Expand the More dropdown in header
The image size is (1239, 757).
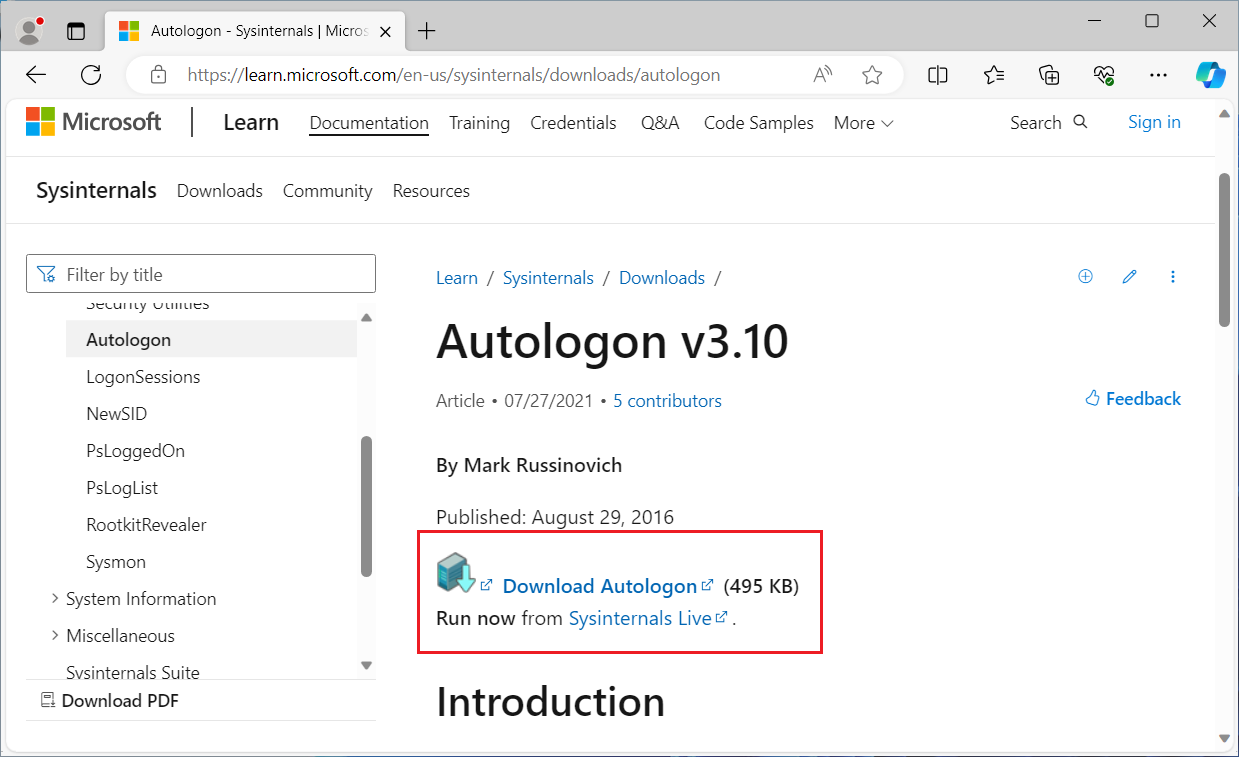(864, 123)
